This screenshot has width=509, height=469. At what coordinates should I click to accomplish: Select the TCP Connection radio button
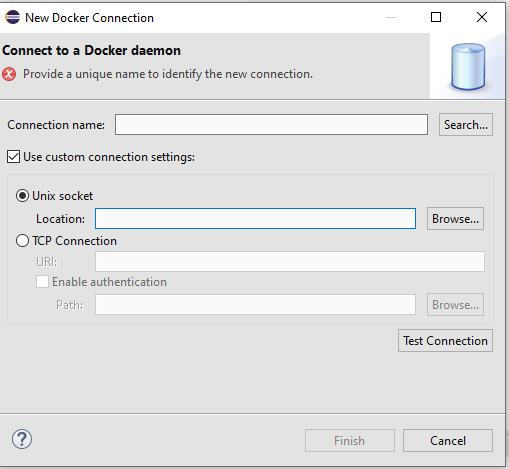coord(22,241)
